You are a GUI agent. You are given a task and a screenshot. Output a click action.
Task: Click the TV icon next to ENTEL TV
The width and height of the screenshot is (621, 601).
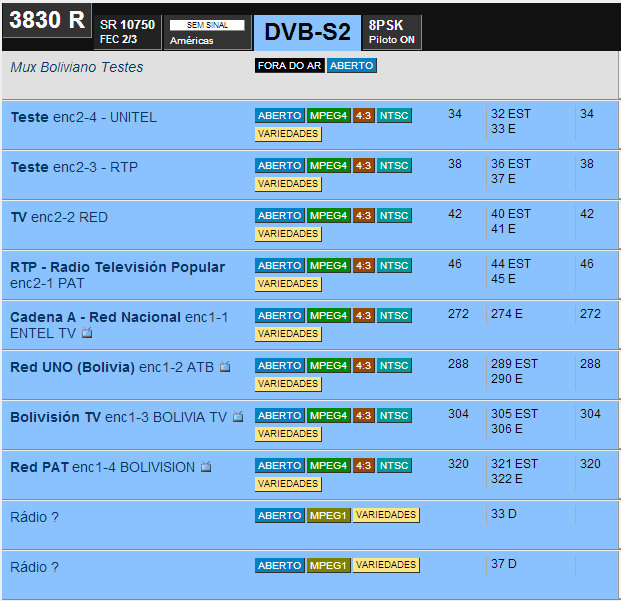[x=87, y=333]
